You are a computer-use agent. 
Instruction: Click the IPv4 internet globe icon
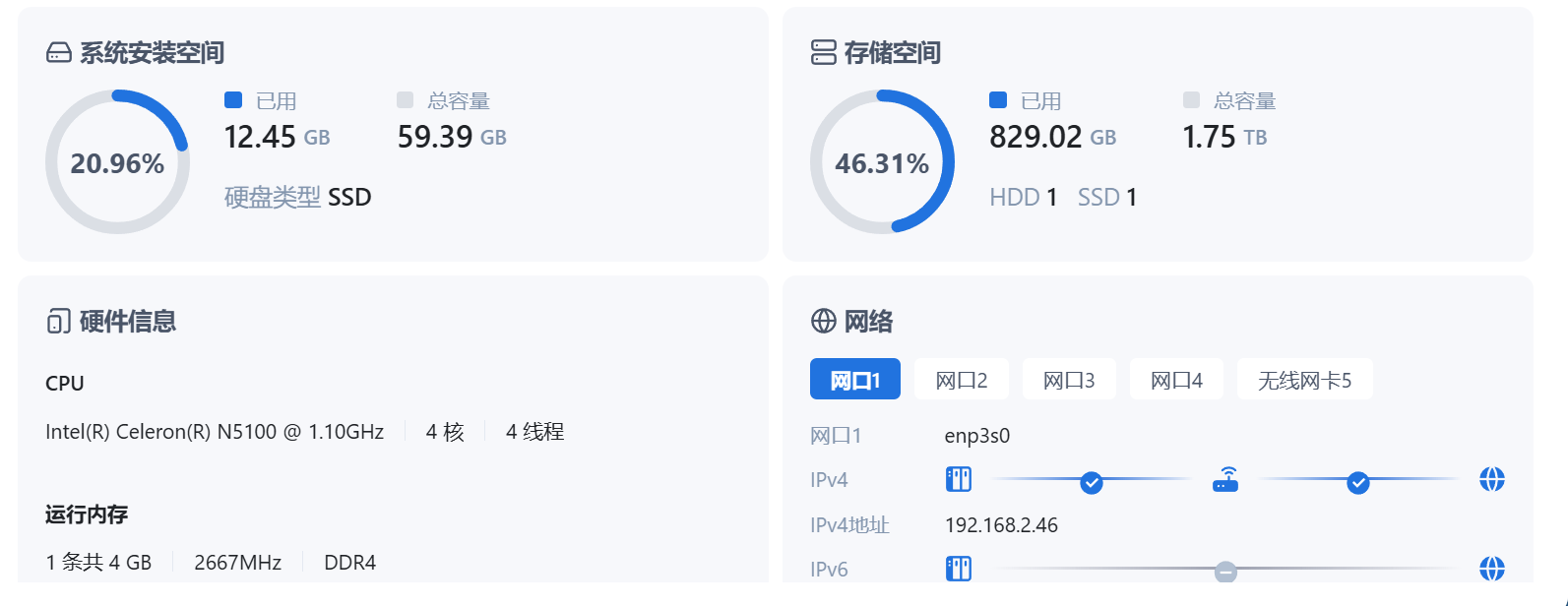coord(1492,480)
